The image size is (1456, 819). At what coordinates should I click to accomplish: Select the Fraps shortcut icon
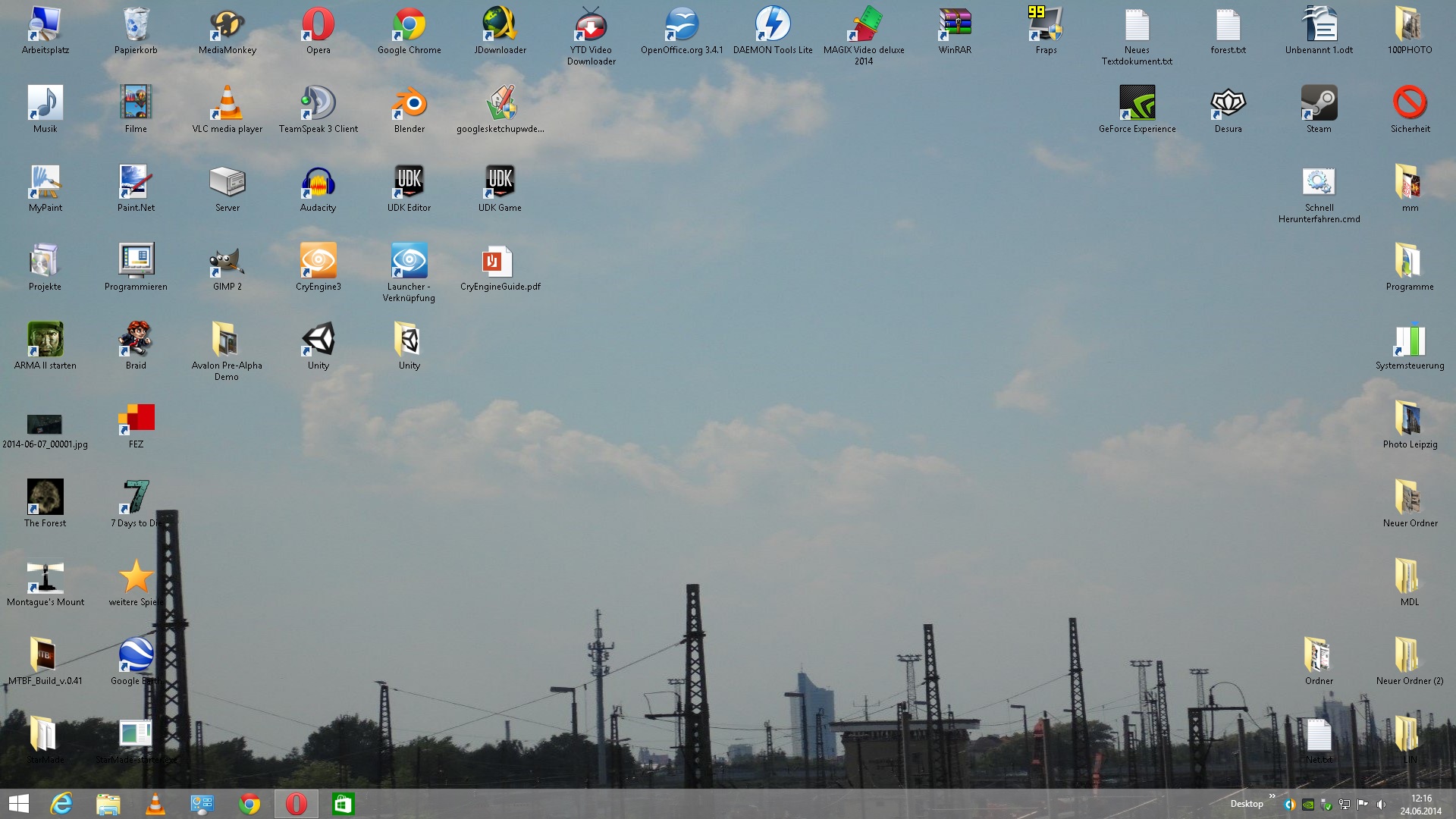(x=1046, y=24)
